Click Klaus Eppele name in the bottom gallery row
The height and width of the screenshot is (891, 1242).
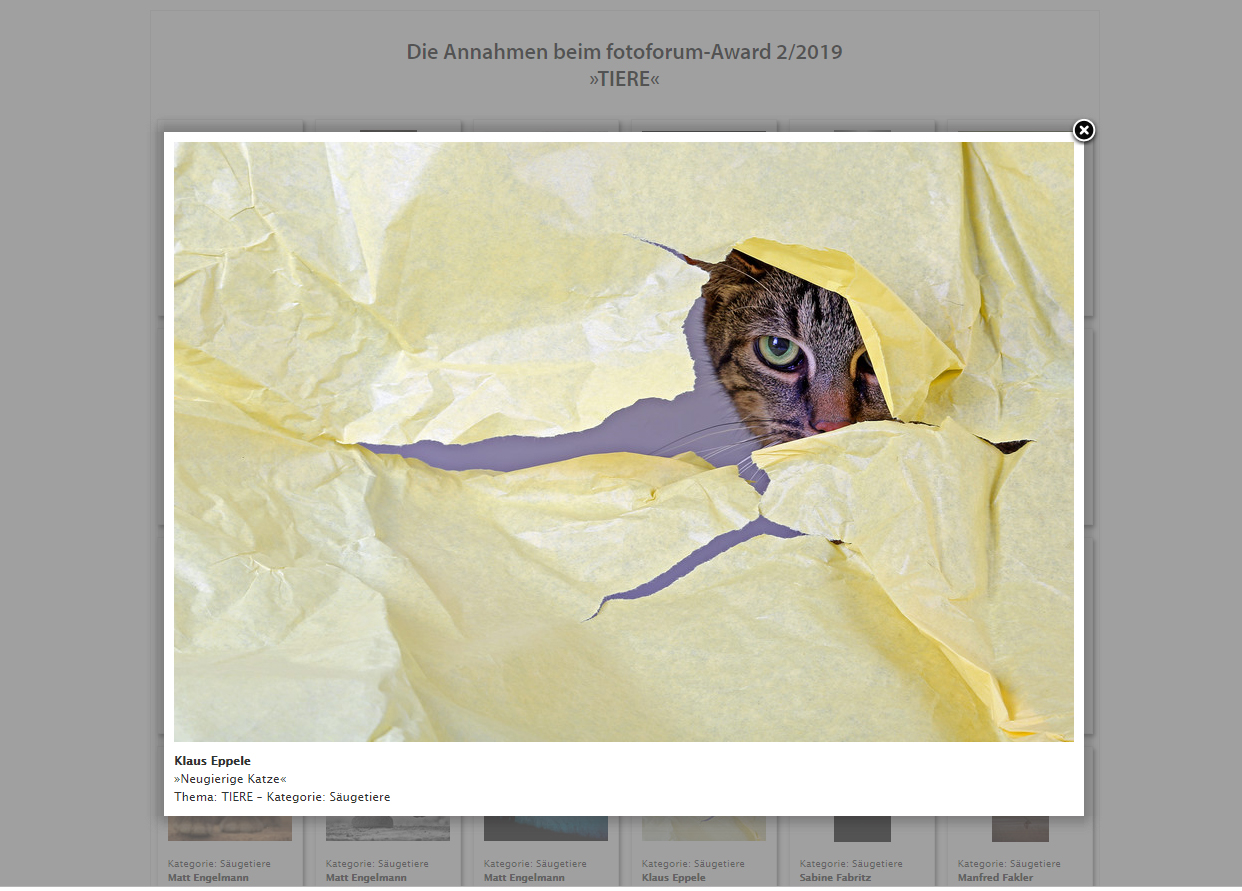coord(673,878)
